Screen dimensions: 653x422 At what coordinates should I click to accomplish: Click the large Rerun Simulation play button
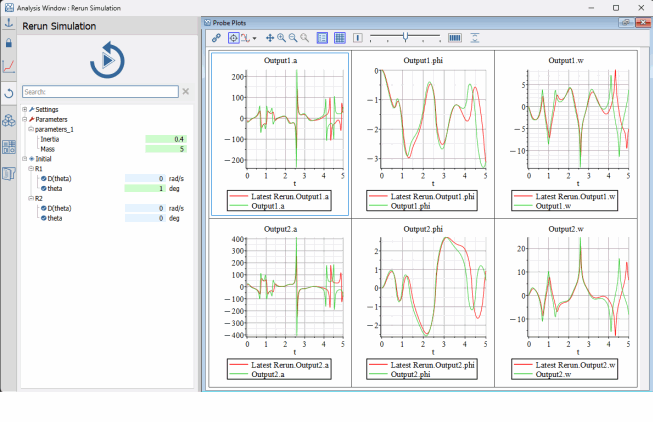coord(108,61)
